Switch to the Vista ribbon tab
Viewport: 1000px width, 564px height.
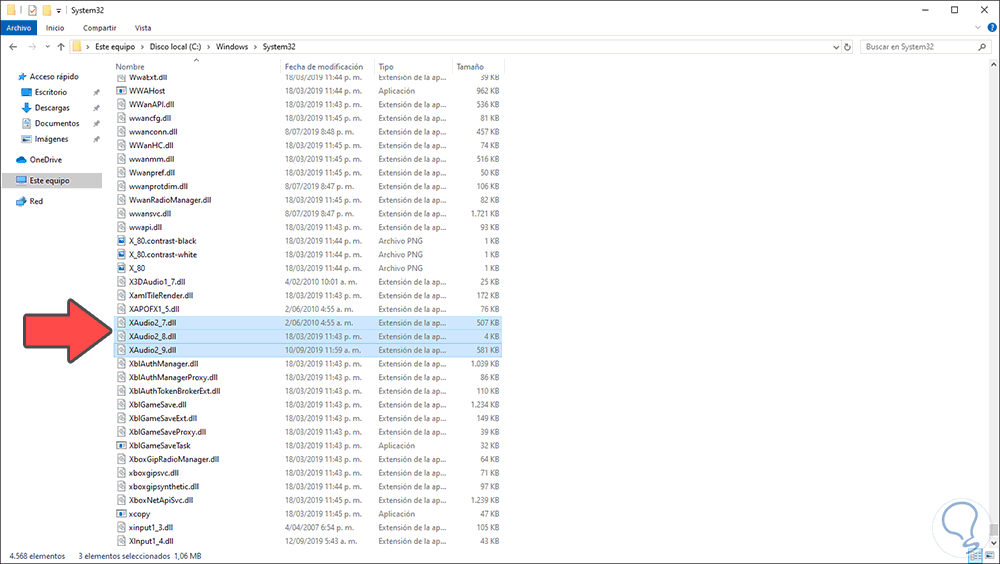pyautogui.click(x=143, y=28)
